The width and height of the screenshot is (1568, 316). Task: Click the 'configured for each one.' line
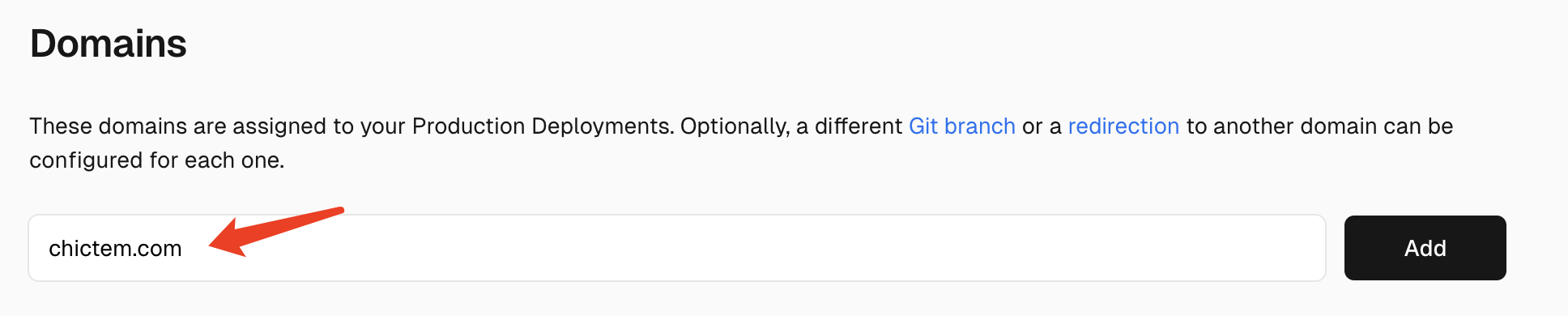coord(157,160)
